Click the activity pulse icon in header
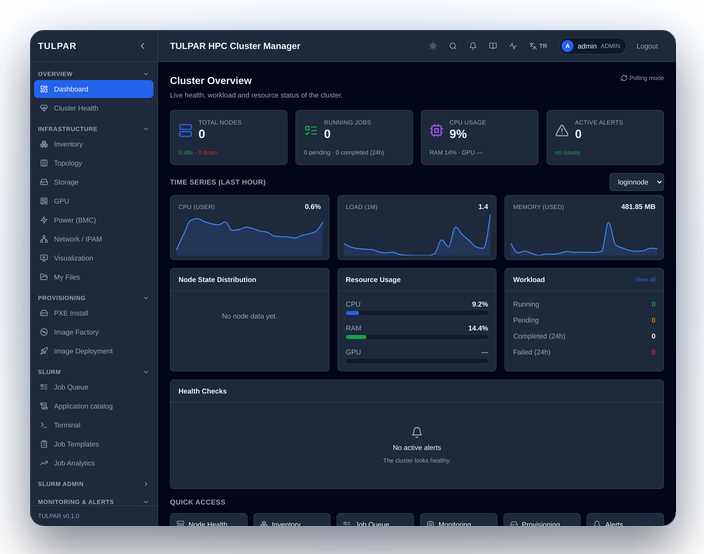 [x=513, y=46]
